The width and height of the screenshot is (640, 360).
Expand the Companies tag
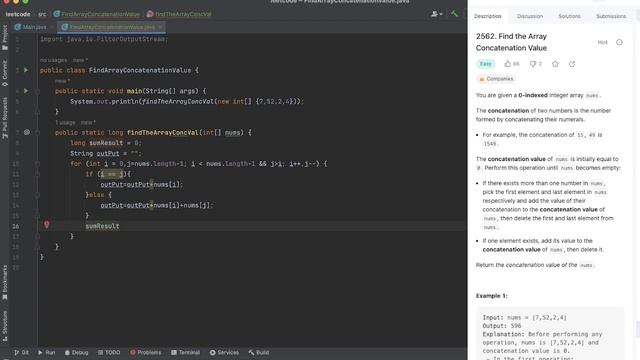coord(496,79)
